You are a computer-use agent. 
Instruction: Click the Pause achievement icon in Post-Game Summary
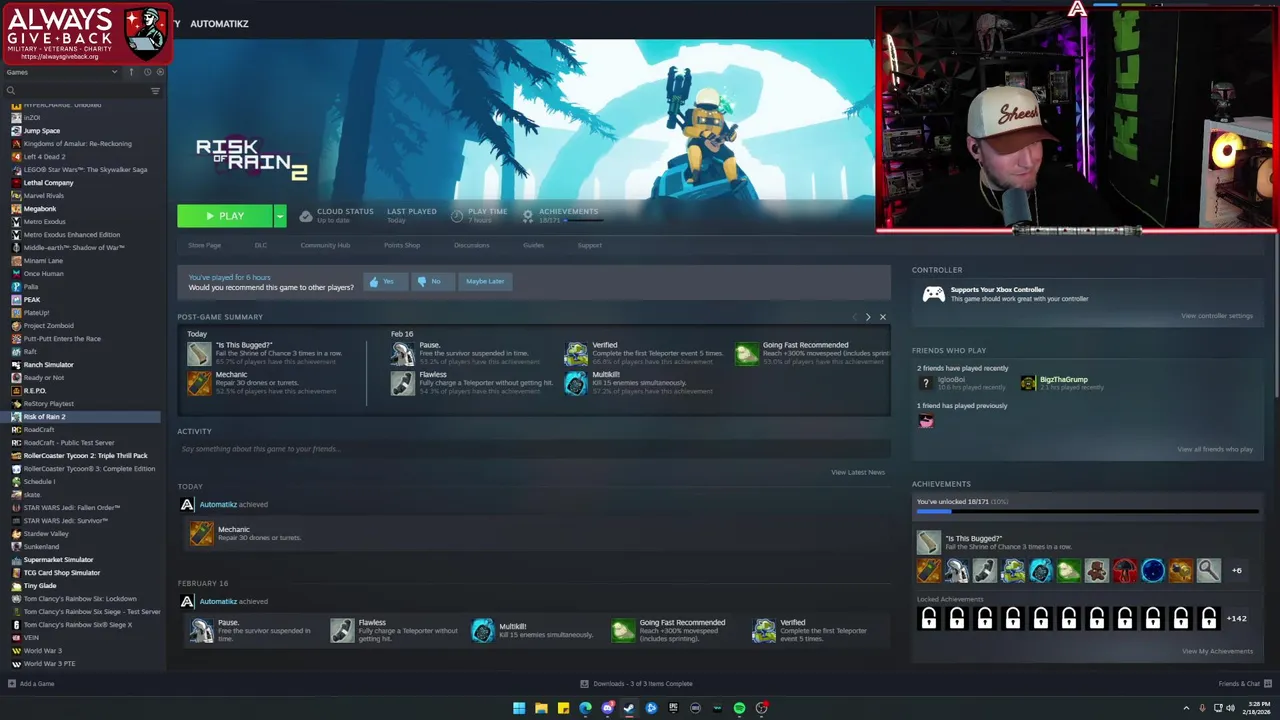pyautogui.click(x=402, y=353)
